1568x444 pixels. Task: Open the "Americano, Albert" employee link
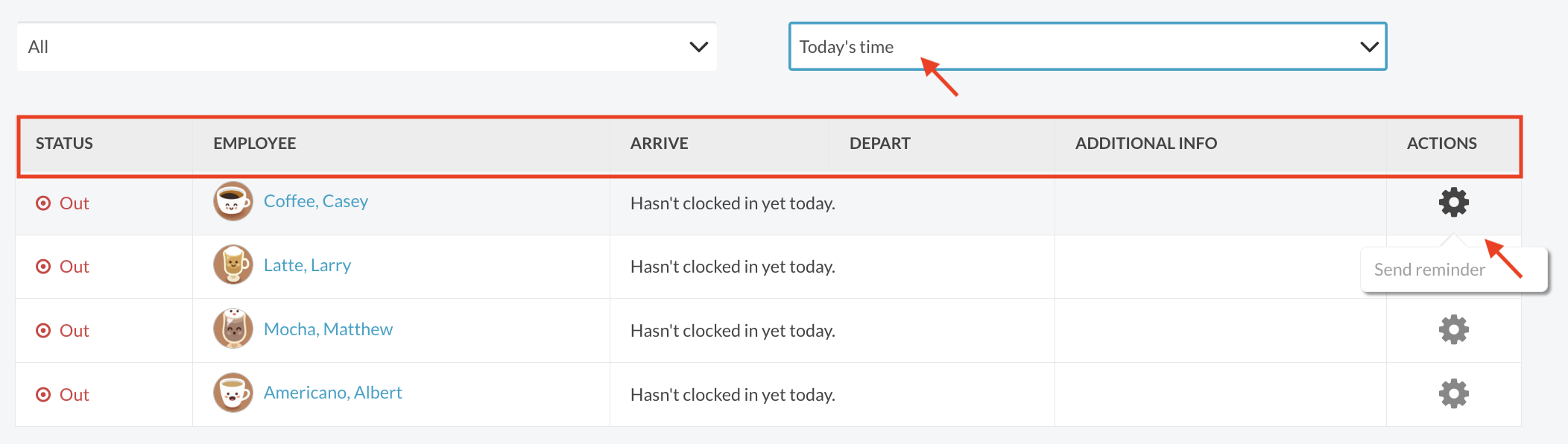pyautogui.click(x=332, y=393)
